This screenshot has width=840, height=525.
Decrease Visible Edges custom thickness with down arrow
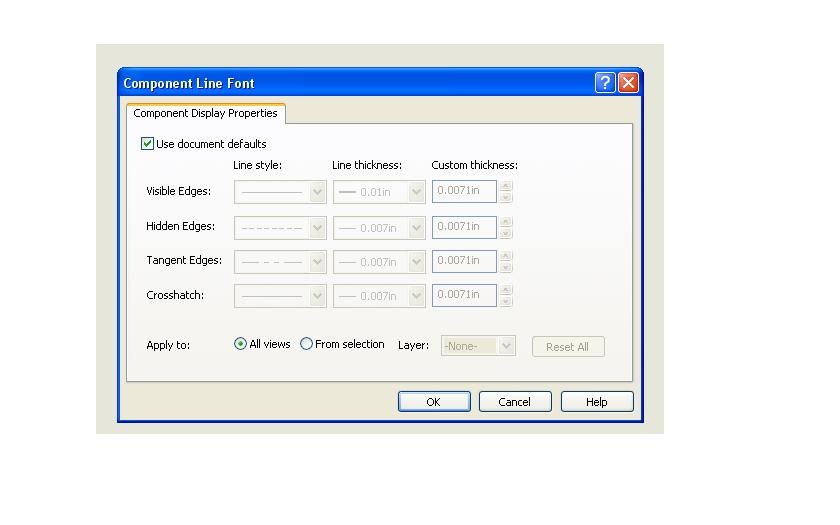506,198
